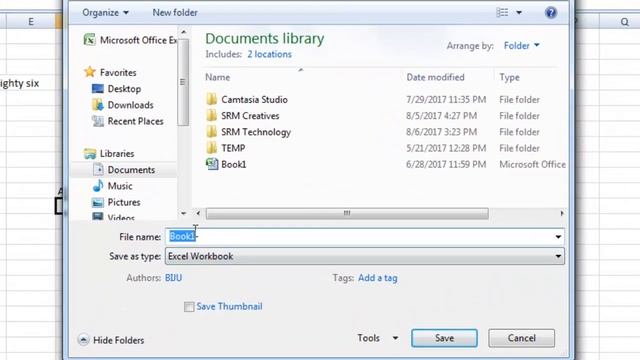The width and height of the screenshot is (640, 360).
Task: Open the Organize menu
Action: [x=105, y=13]
